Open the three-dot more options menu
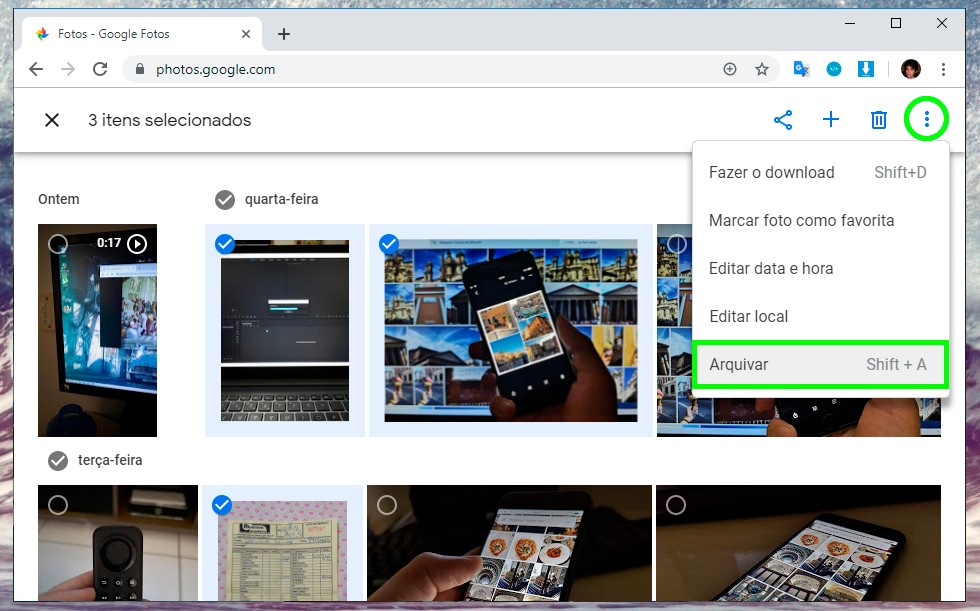The image size is (980, 611). coord(926,119)
